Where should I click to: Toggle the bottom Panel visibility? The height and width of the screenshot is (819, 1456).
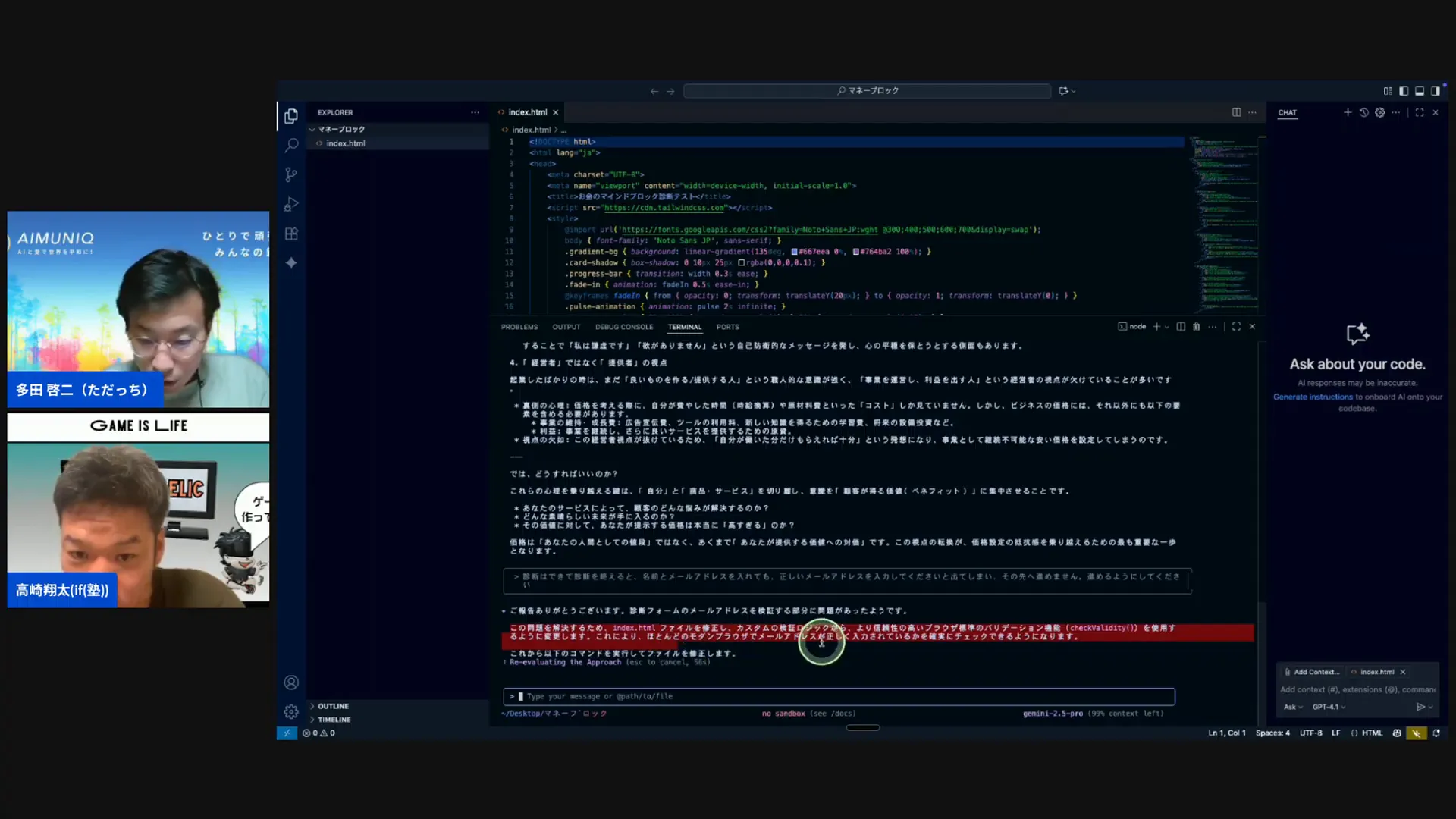[1420, 91]
